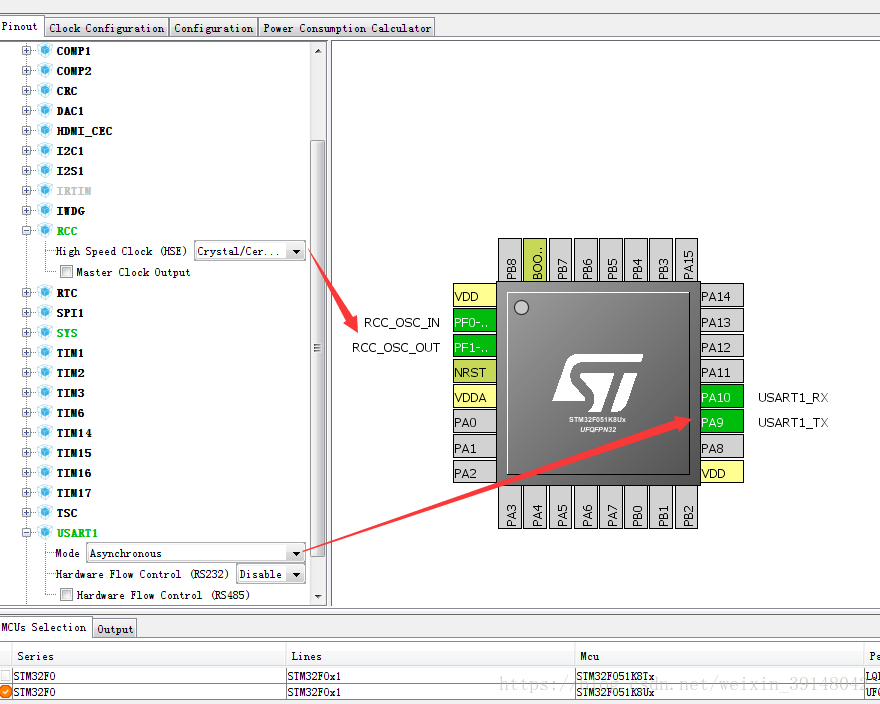Click the TSC peripheral cube icon
The height and width of the screenshot is (704, 880).
(45, 513)
